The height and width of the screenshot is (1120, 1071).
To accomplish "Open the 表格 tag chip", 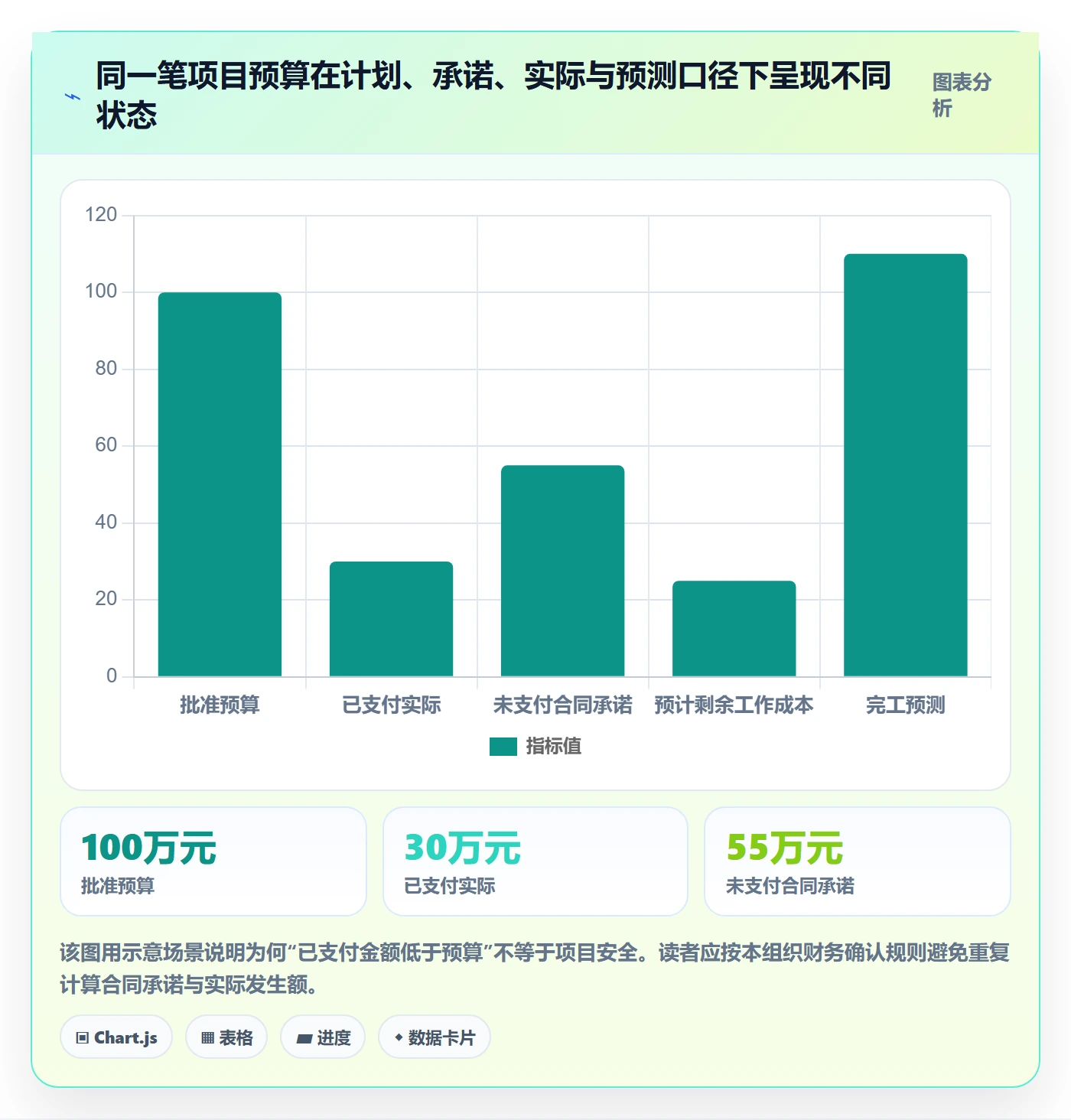I will [x=226, y=1037].
